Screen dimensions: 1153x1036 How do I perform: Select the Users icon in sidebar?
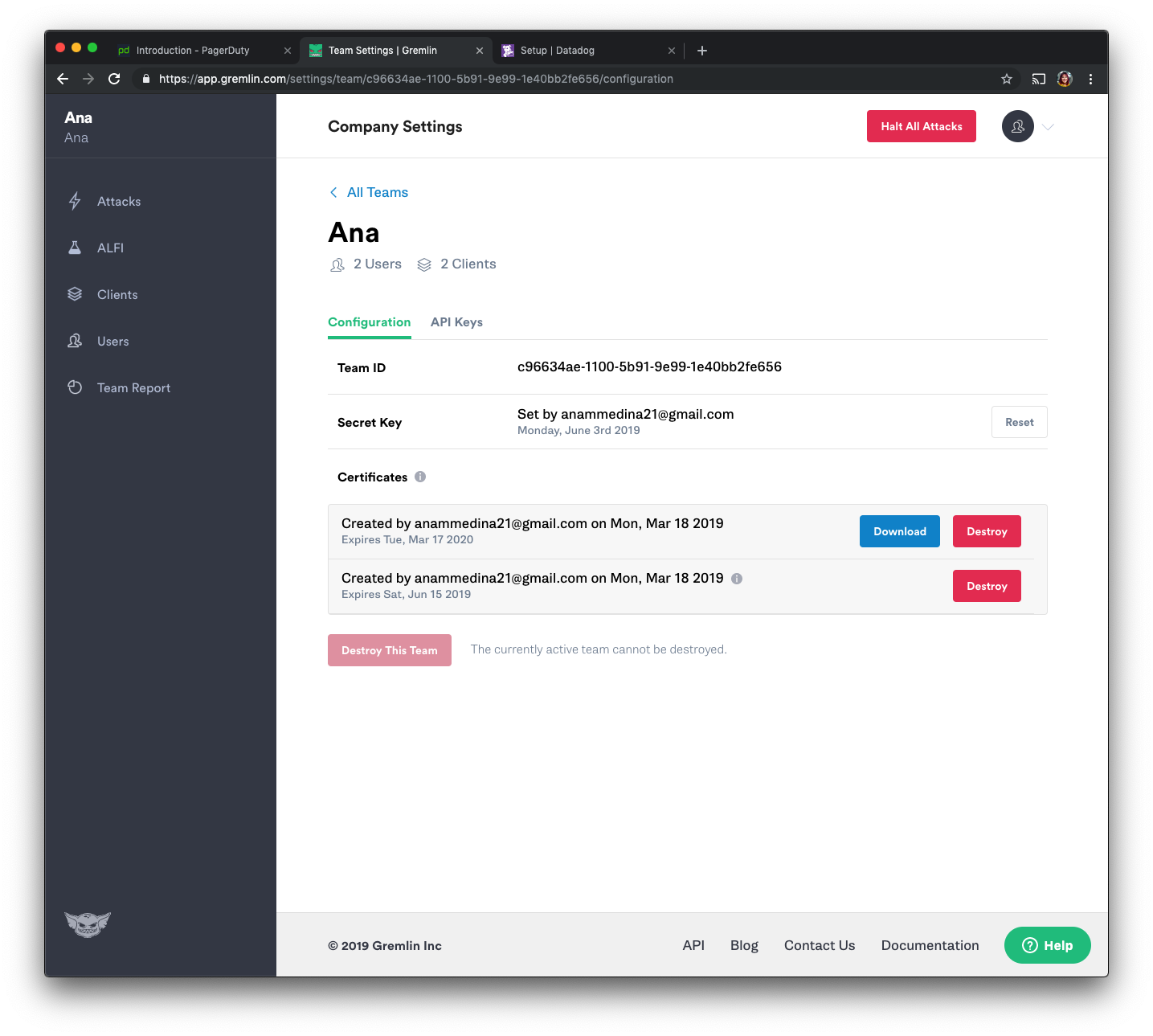tap(75, 341)
